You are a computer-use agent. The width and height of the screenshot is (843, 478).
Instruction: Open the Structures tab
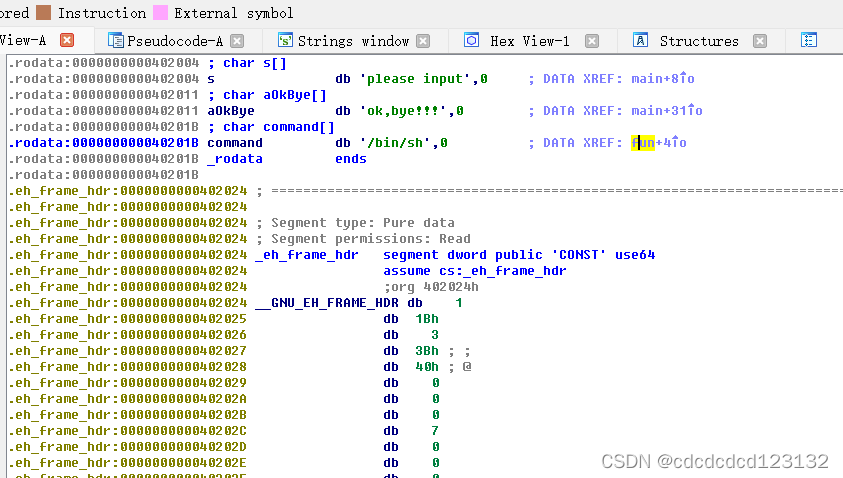pyautogui.click(x=699, y=41)
